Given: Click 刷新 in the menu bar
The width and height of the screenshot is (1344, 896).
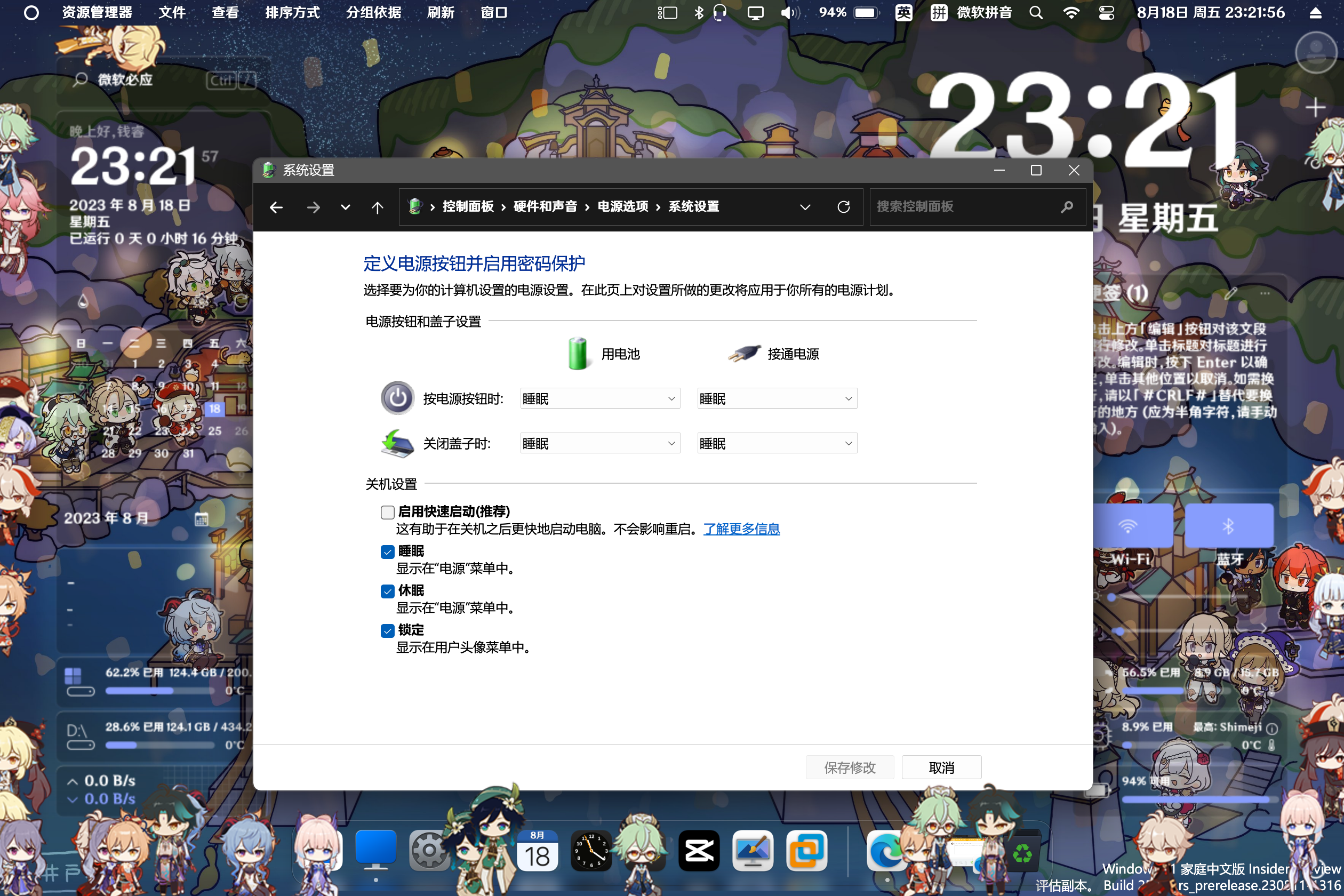Looking at the screenshot, I should tap(441, 13).
